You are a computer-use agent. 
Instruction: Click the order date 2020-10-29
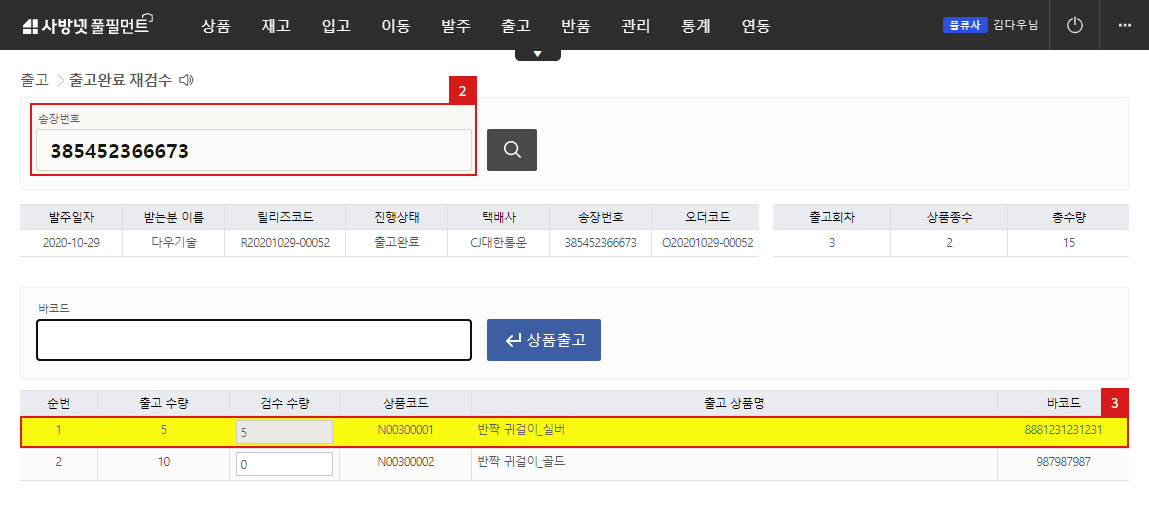point(72,242)
